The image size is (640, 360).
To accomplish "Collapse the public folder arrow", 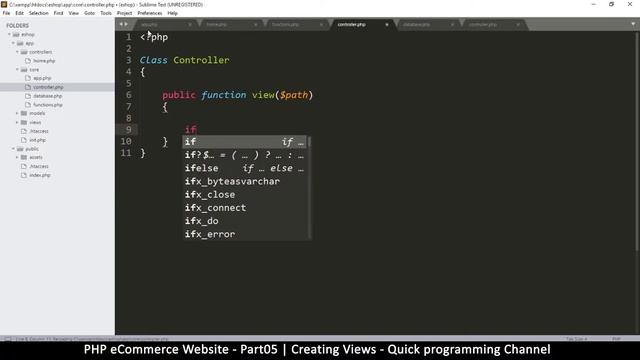I will pyautogui.click(x=13, y=149).
